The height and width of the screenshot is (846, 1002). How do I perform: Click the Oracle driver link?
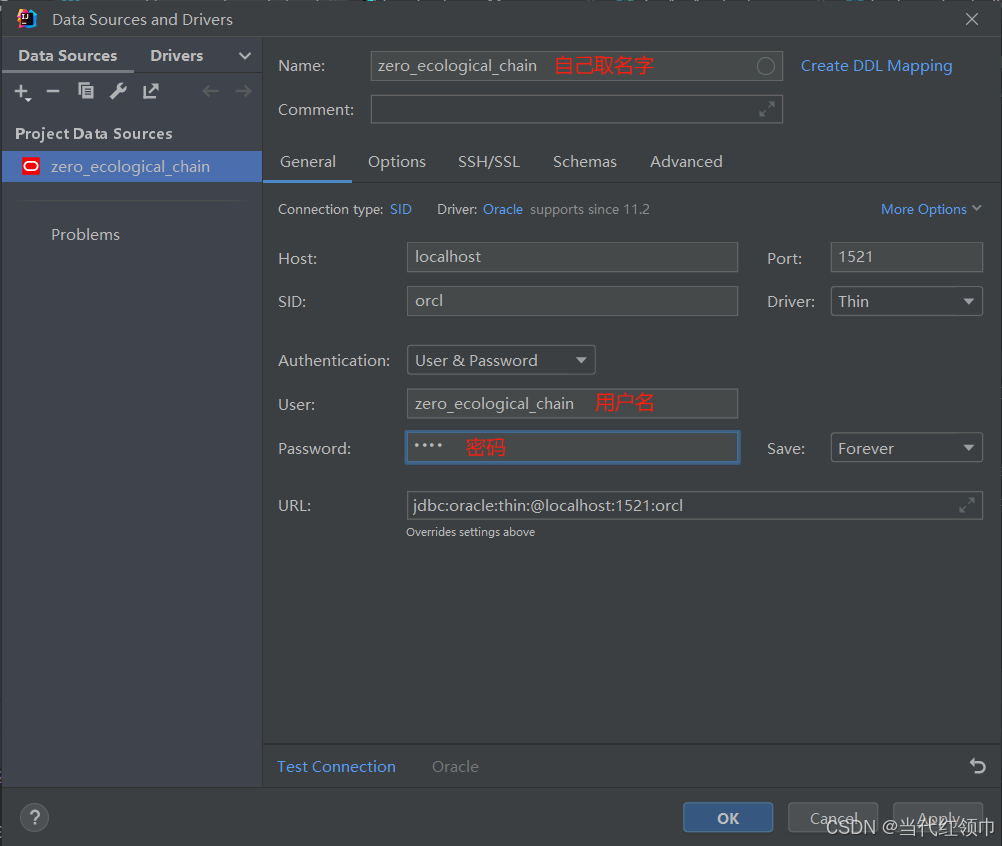(503, 209)
